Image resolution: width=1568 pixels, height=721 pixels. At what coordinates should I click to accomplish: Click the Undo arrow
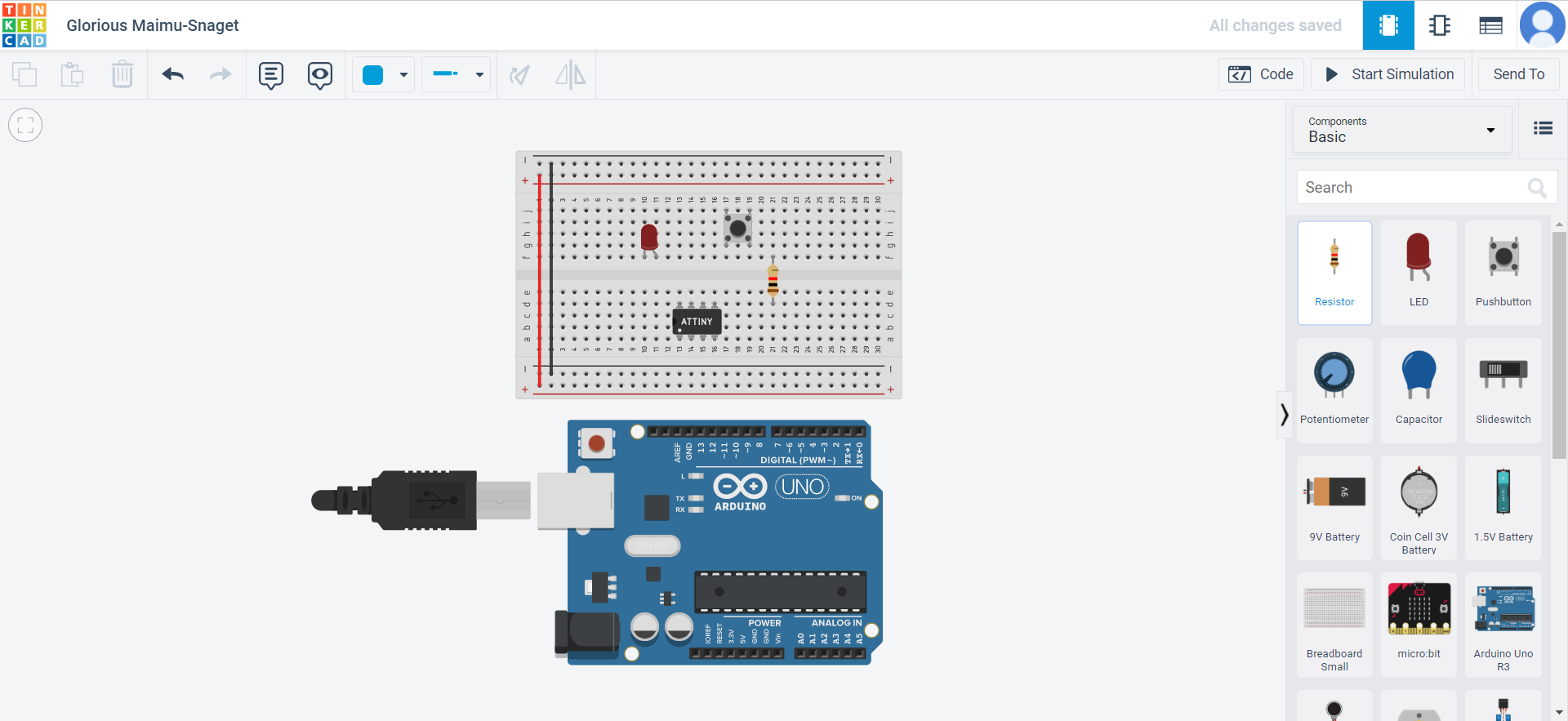click(x=173, y=74)
